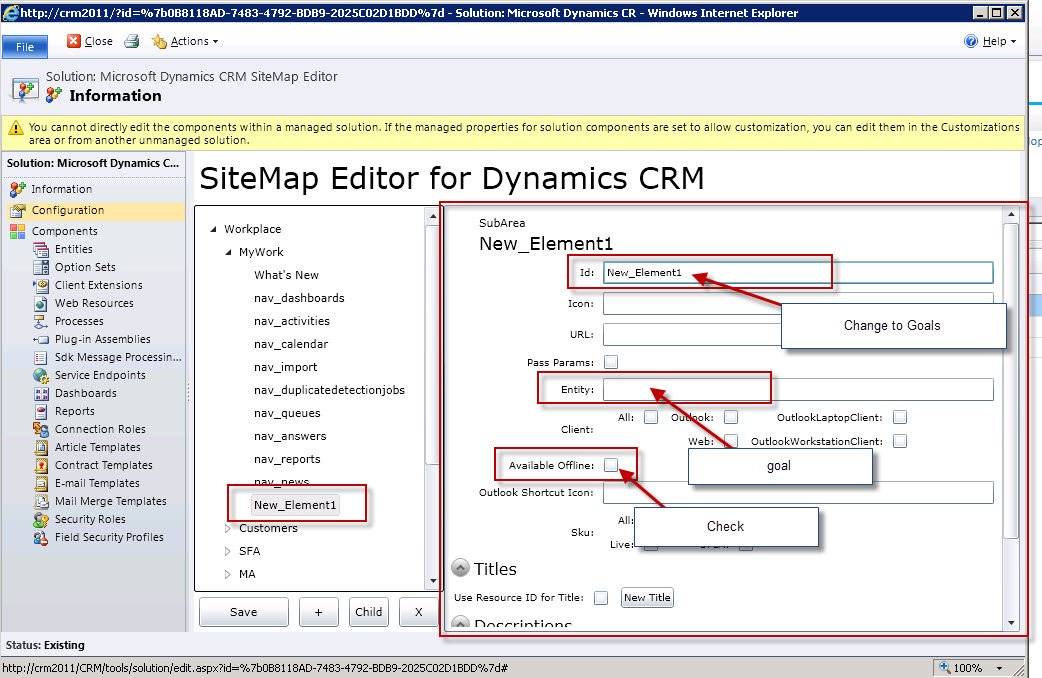Viewport: 1042px width, 678px height.
Task: Click the Reports icon in sidebar
Action: click(x=41, y=411)
